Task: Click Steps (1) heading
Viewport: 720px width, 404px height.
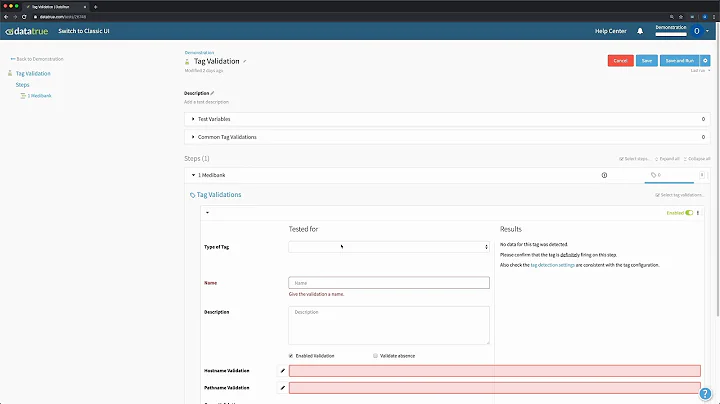Action: point(197,158)
